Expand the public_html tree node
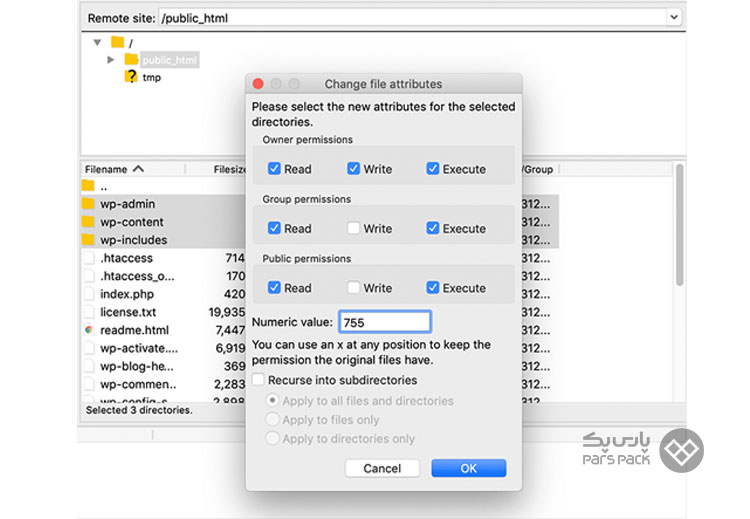The image size is (750, 519). 110,60
